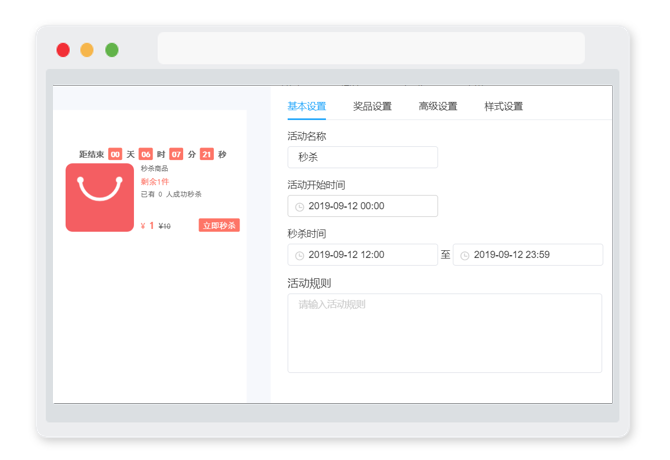This screenshot has width=670, height=460.
Task: Switch to the 基本设置 tab
Action: (306, 106)
